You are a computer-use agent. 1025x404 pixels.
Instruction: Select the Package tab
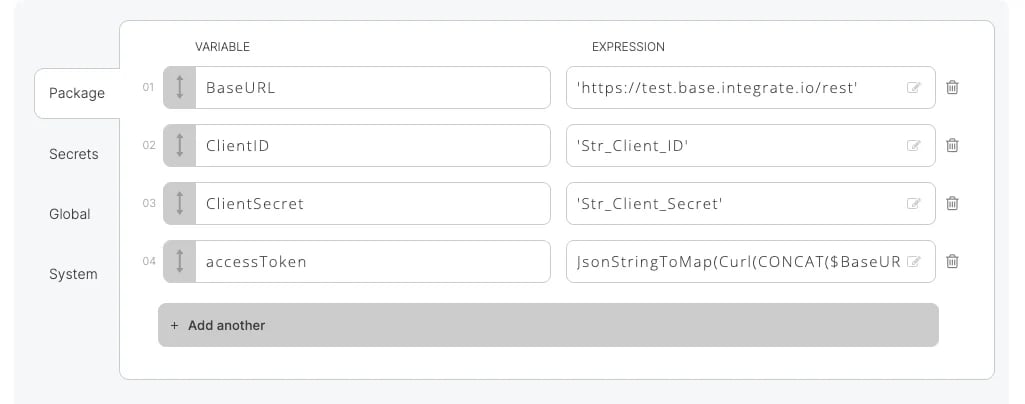(x=77, y=93)
